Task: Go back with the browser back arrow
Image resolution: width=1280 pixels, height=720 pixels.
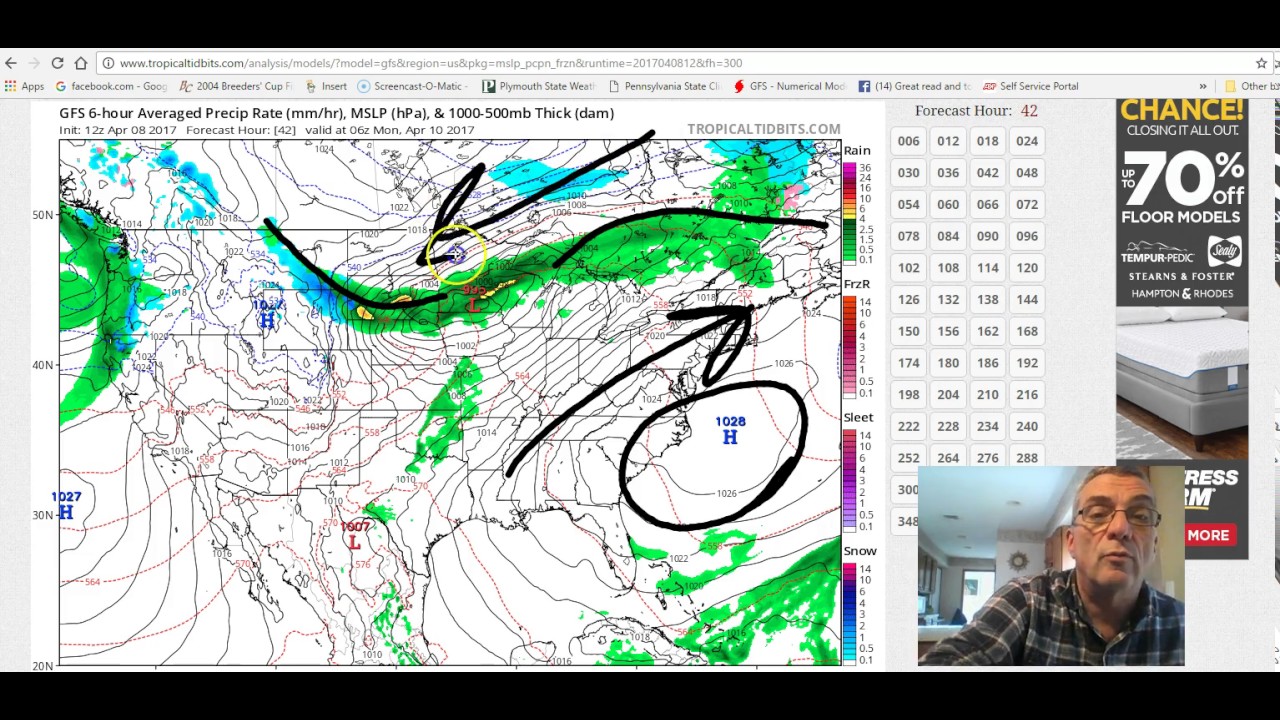Action: pyautogui.click(x=11, y=63)
